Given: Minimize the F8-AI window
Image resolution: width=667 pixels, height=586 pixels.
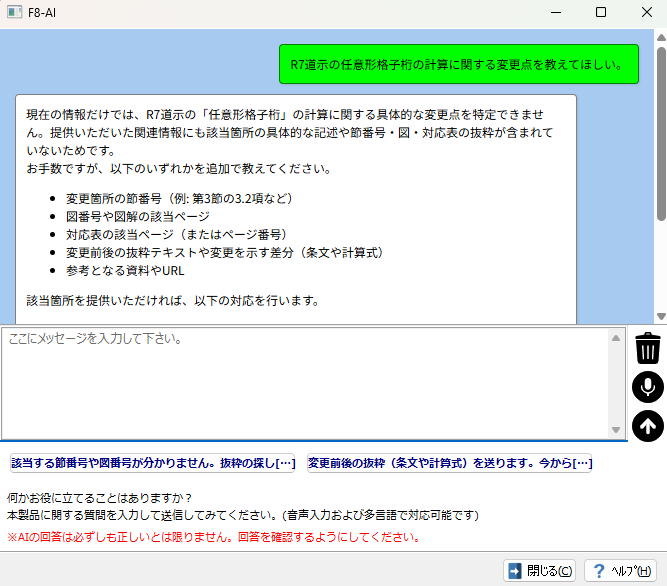Looking at the screenshot, I should click(556, 12).
